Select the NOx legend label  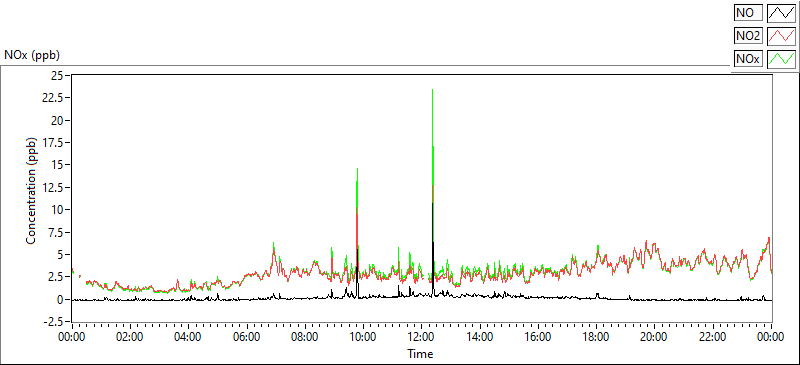[748, 59]
